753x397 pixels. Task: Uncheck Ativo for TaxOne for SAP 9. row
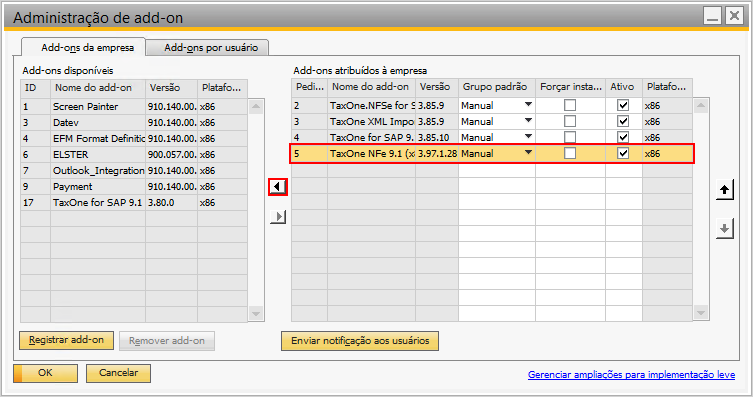623,137
